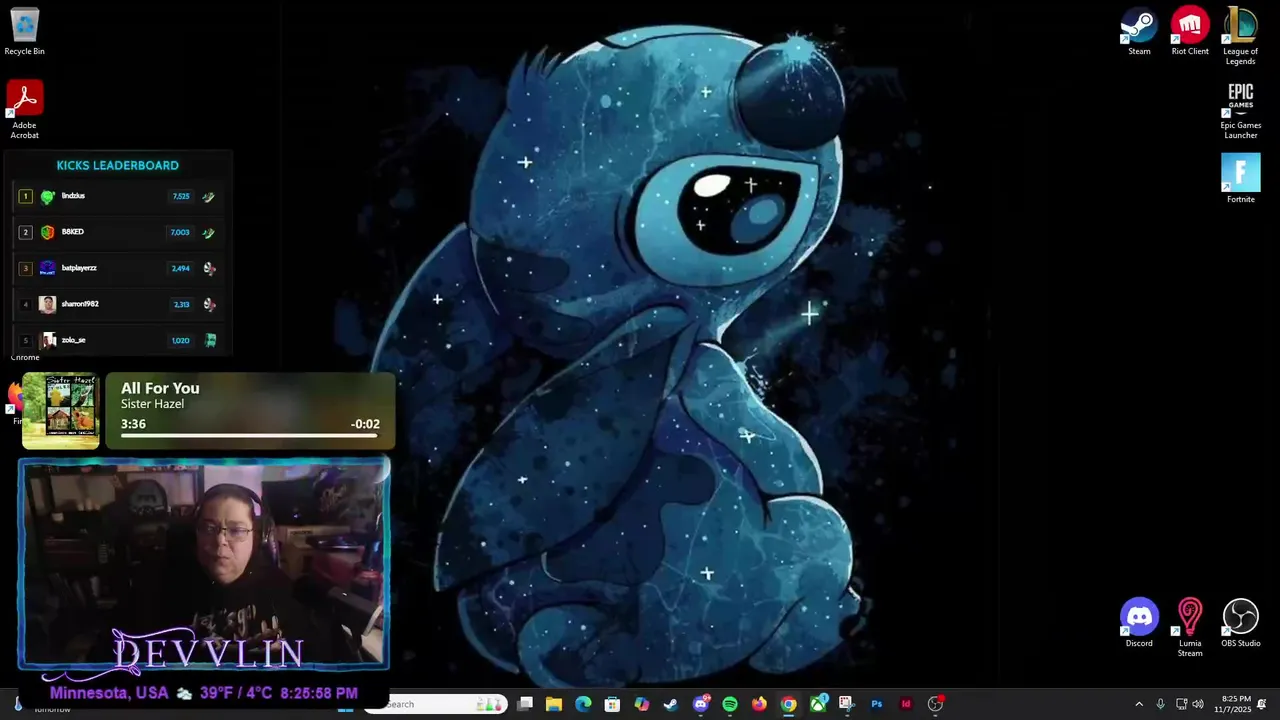This screenshot has height=720, width=1280.
Task: Open the volume speaker tray icon
Action: [x=1198, y=704]
